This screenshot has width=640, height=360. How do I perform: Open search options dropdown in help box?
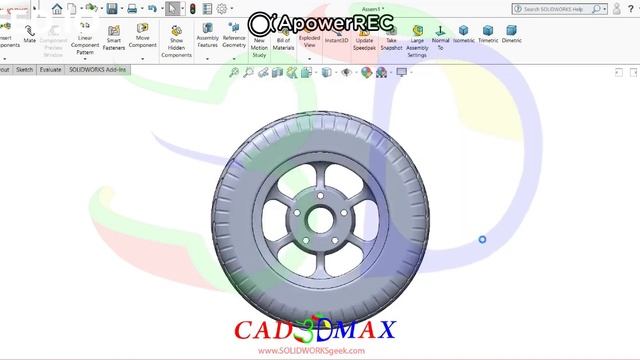[604, 9]
